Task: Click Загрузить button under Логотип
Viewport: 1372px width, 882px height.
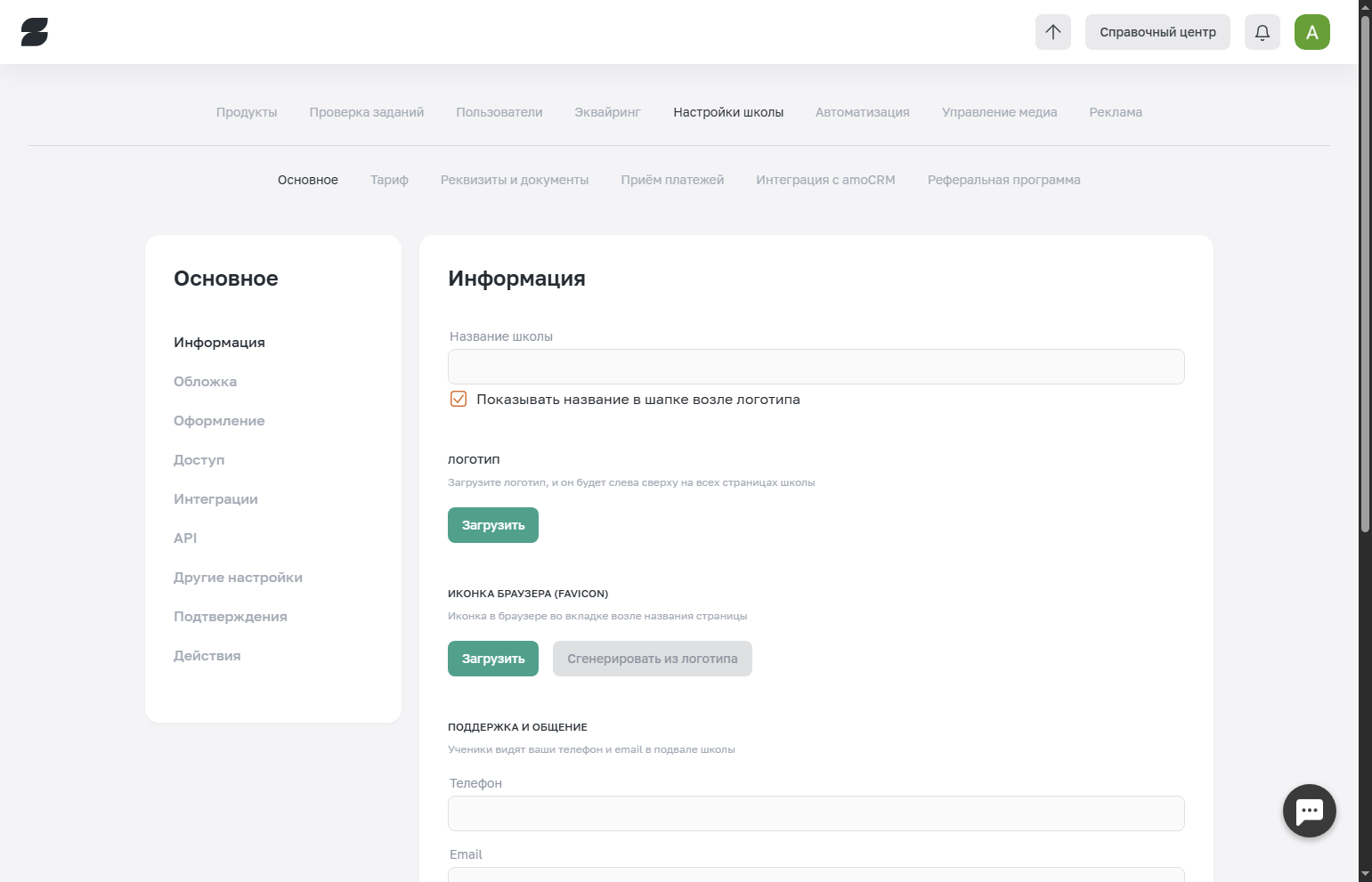Action: pos(493,525)
